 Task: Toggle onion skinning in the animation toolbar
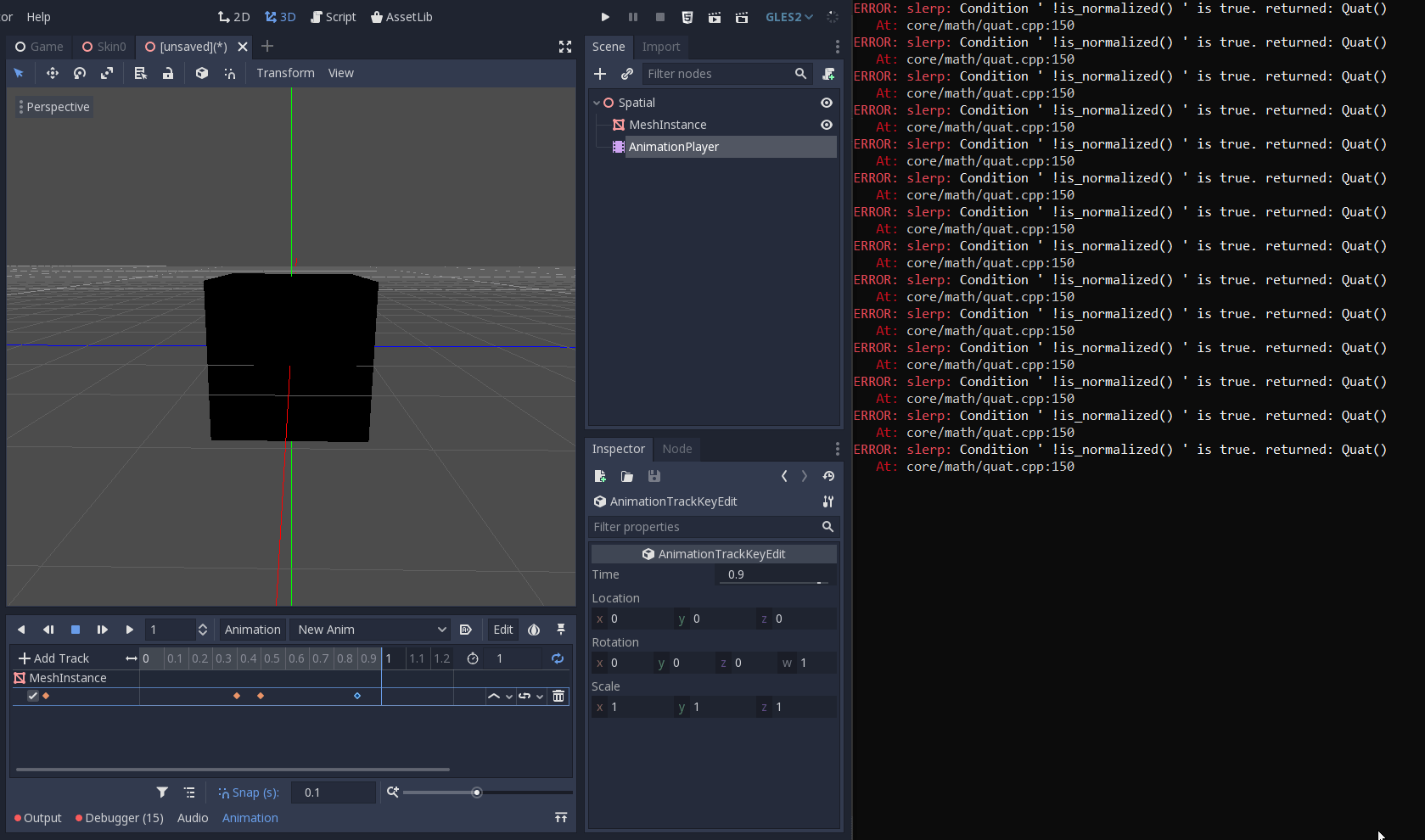[x=534, y=630]
